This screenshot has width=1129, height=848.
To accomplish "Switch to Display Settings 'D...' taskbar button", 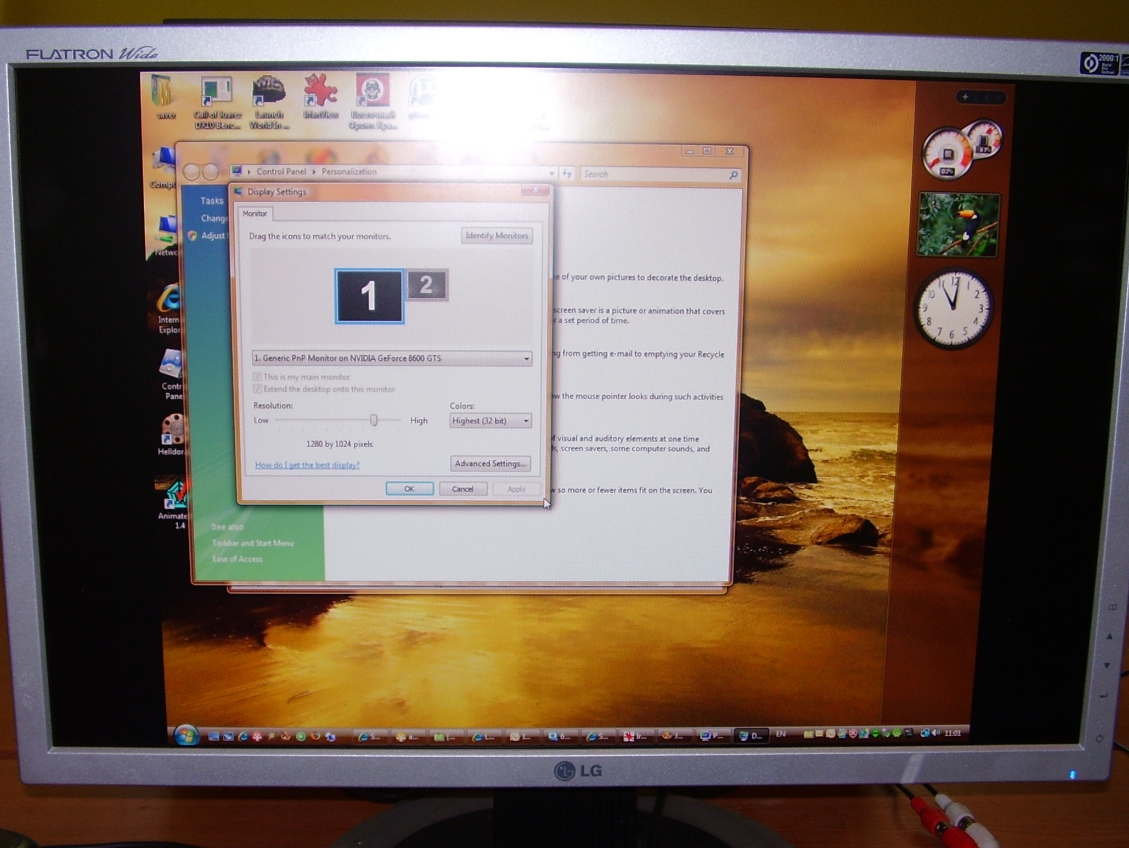I will click(x=751, y=735).
